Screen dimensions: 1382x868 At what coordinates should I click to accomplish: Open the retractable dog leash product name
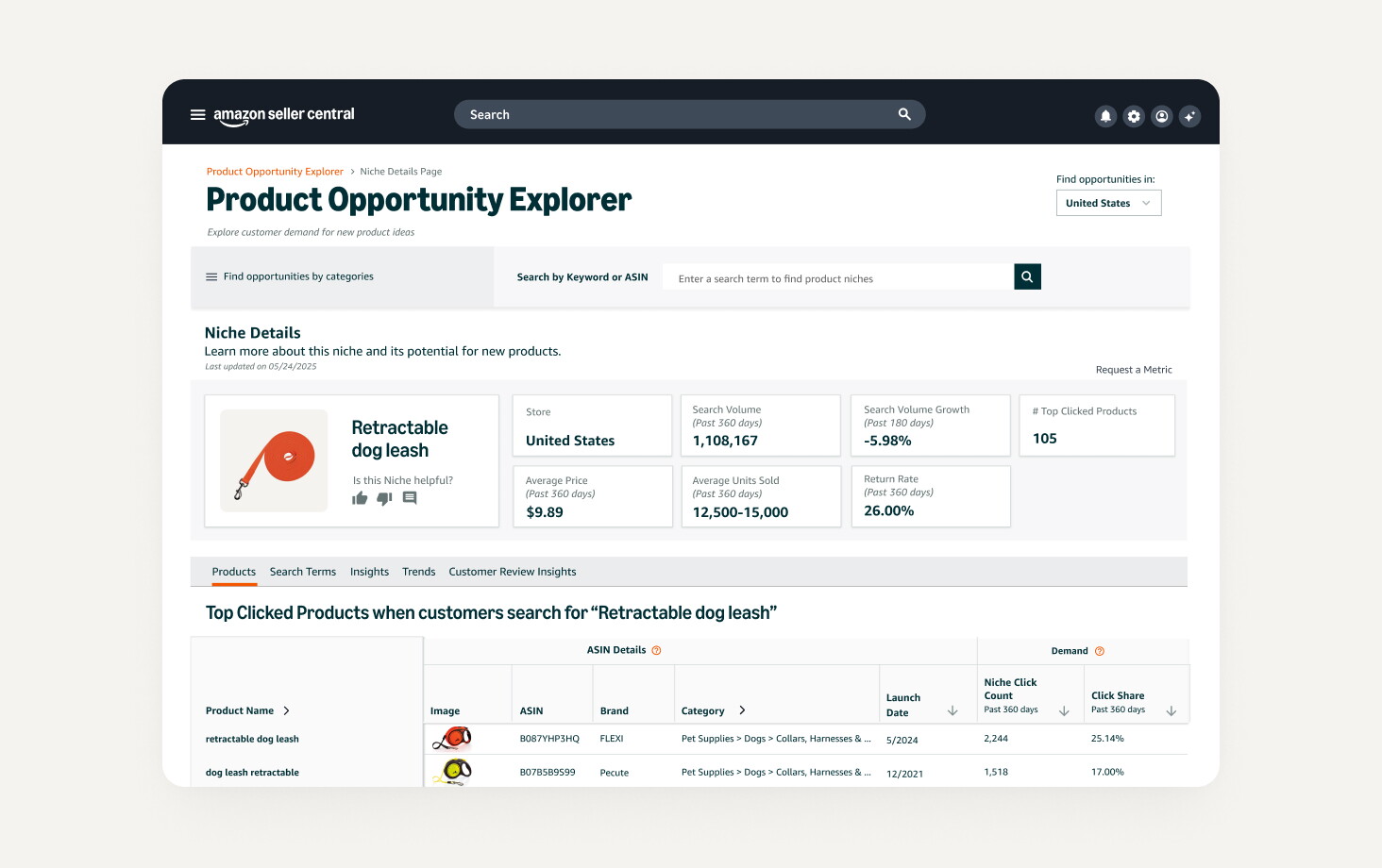252,739
